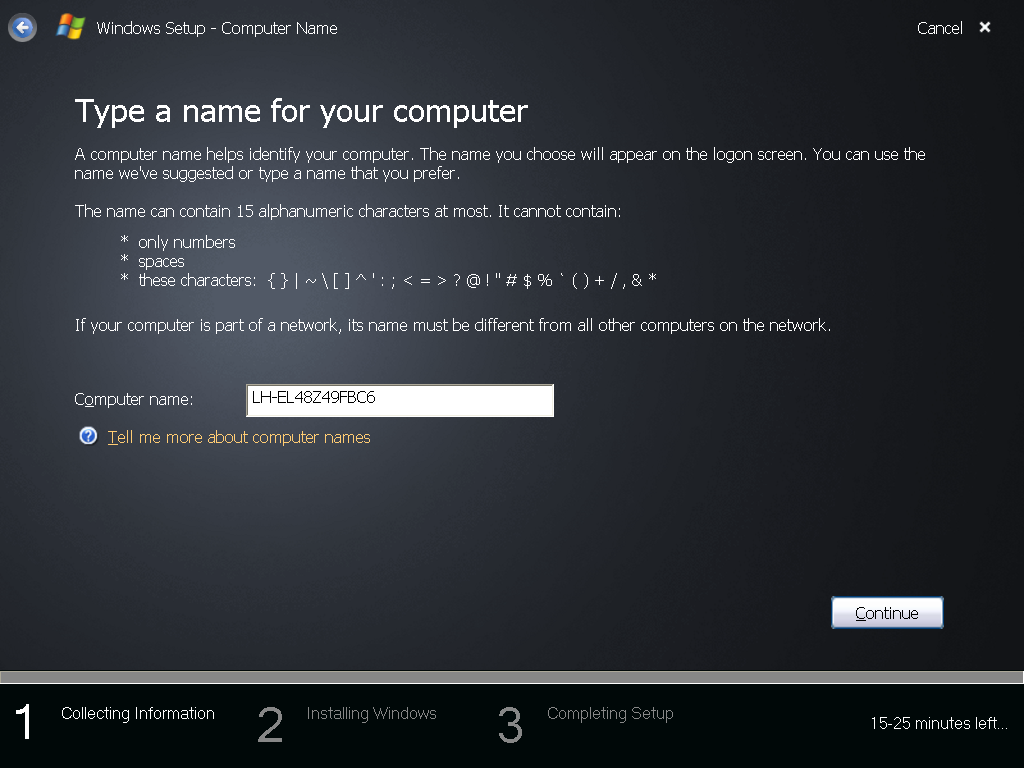
Task: Click the 'only numbers' bullet text
Action: tap(187, 242)
